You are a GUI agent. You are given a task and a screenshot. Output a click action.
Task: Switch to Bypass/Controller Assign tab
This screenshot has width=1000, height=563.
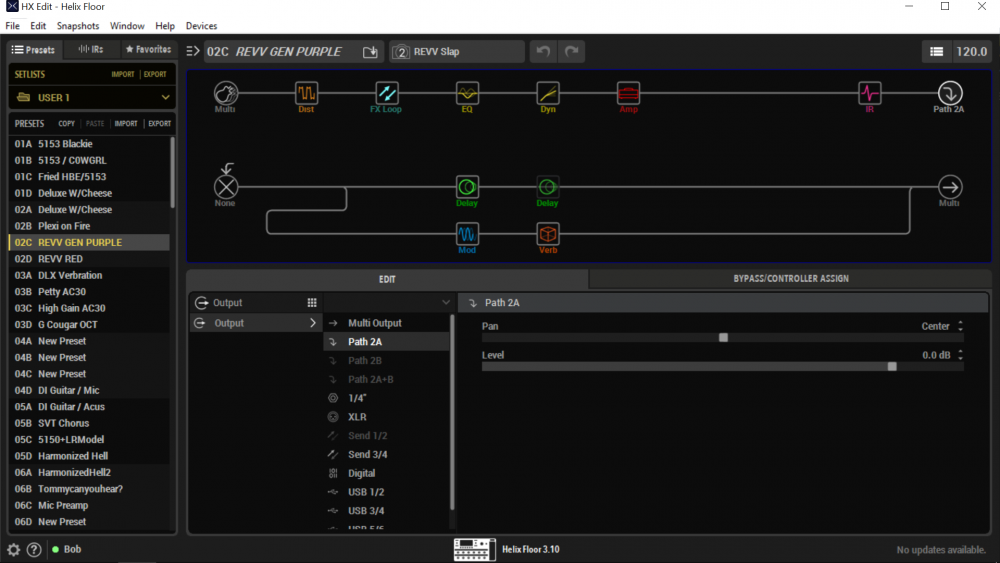(791, 279)
